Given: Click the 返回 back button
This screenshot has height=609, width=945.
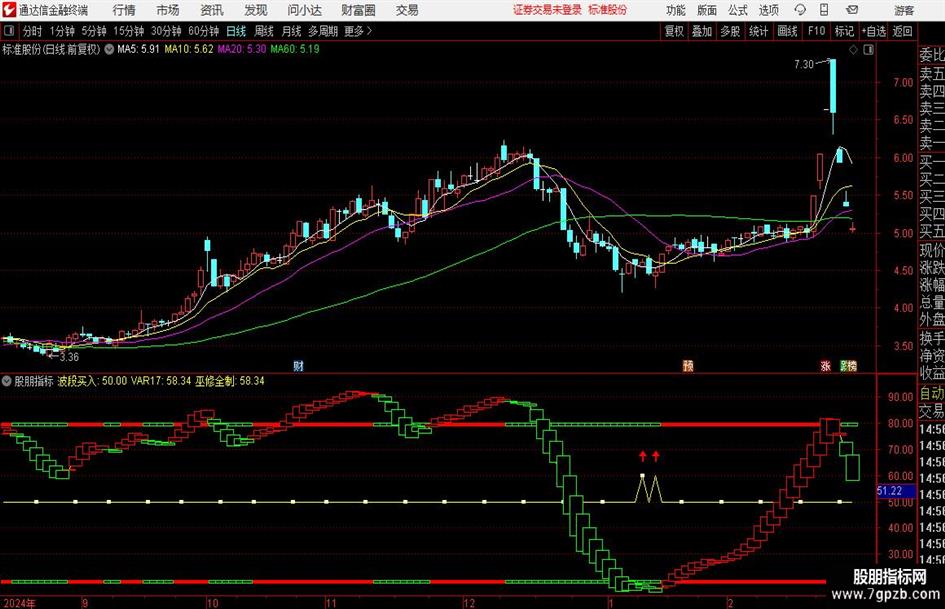Looking at the screenshot, I should click(902, 31).
